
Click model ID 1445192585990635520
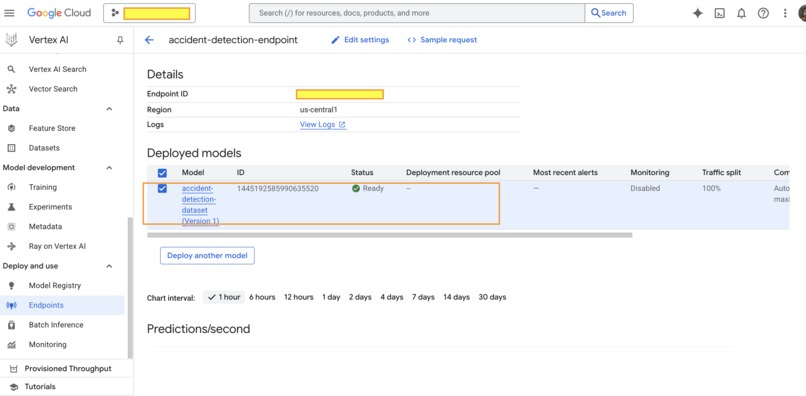pyautogui.click(x=278, y=189)
